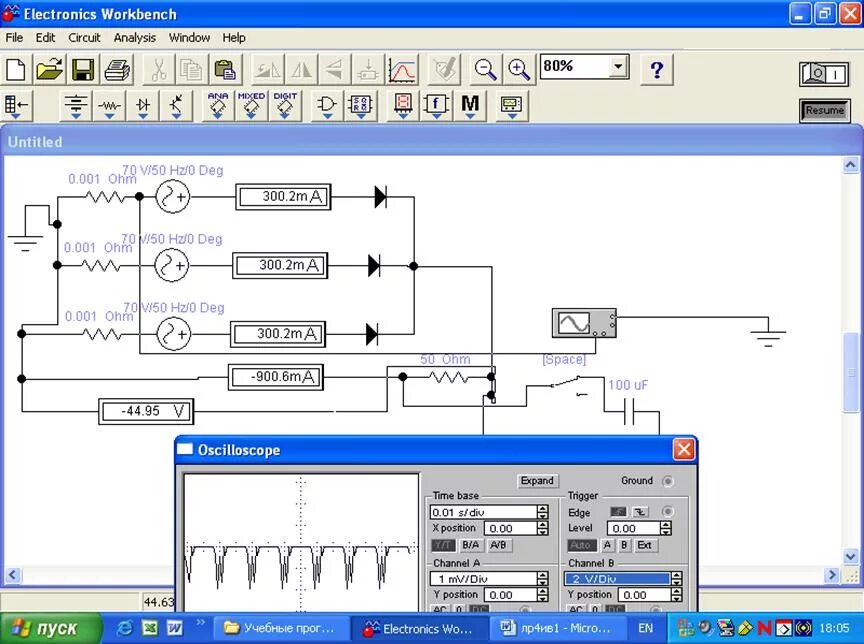Set trigger source to channel B
This screenshot has height=644, width=864.
624,545
